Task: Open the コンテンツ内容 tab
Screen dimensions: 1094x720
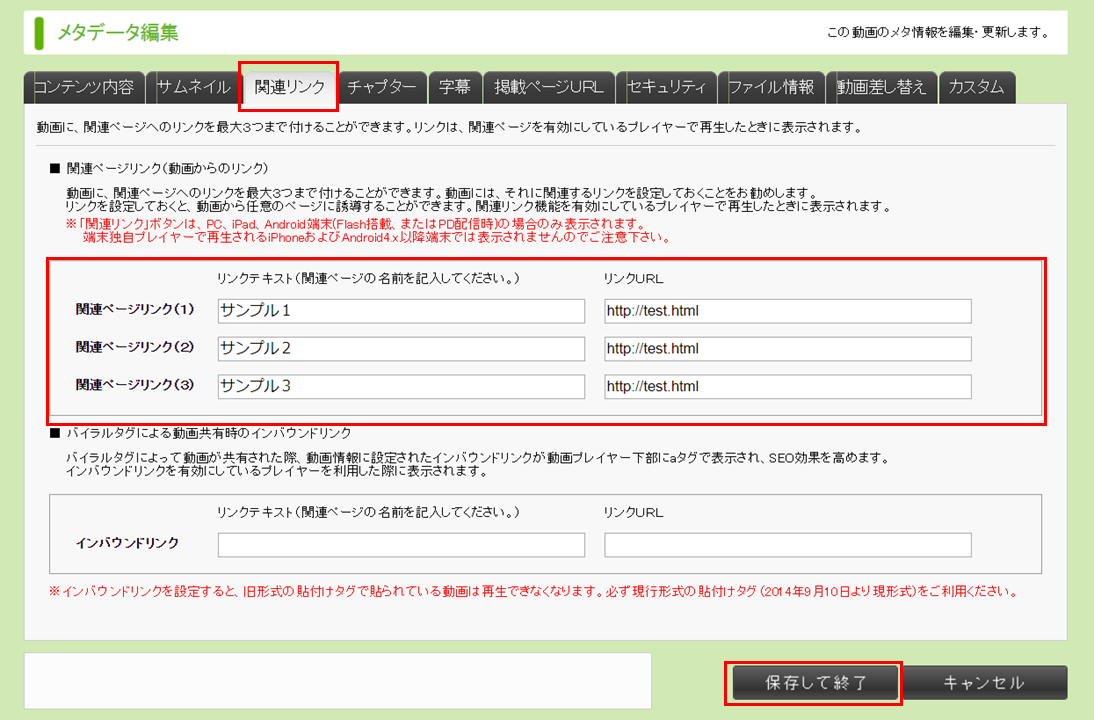Action: (84, 87)
